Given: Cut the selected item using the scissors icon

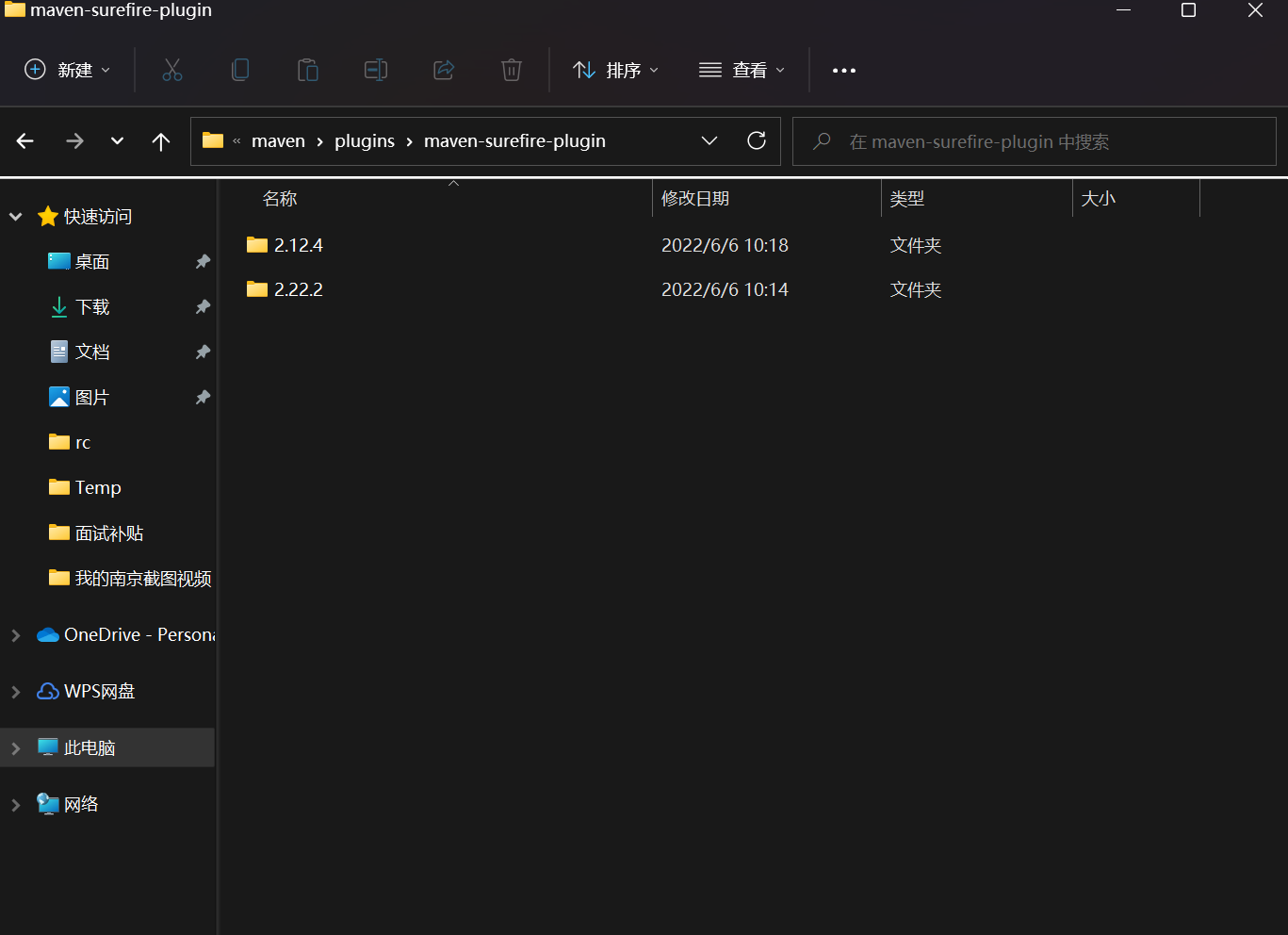Looking at the screenshot, I should coord(171,69).
